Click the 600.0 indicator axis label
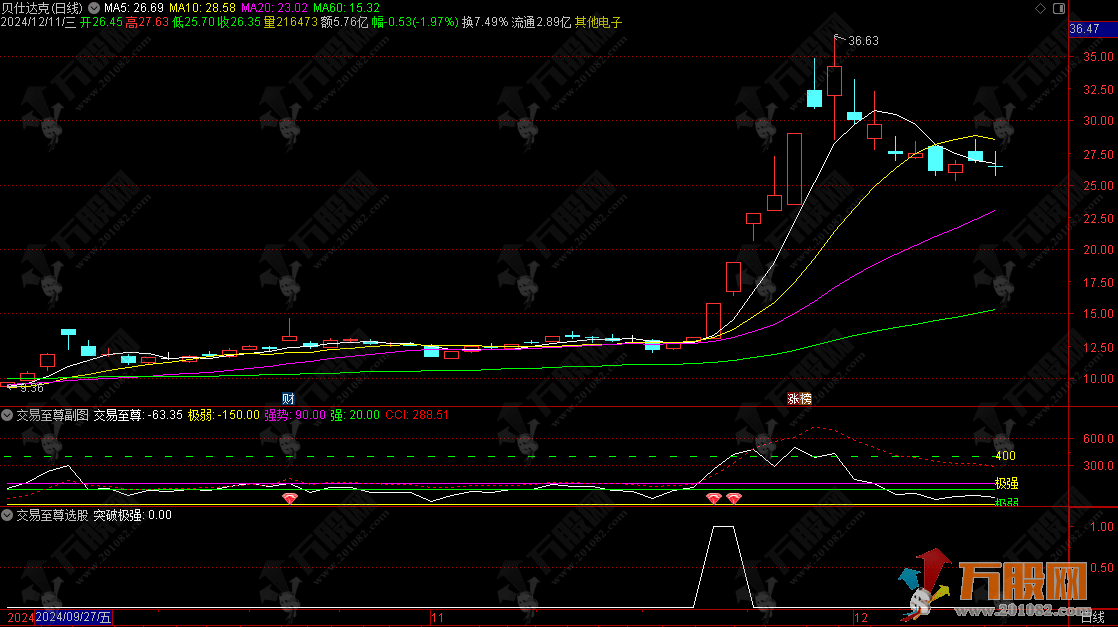This screenshot has width=1118, height=627. pos(1098,439)
